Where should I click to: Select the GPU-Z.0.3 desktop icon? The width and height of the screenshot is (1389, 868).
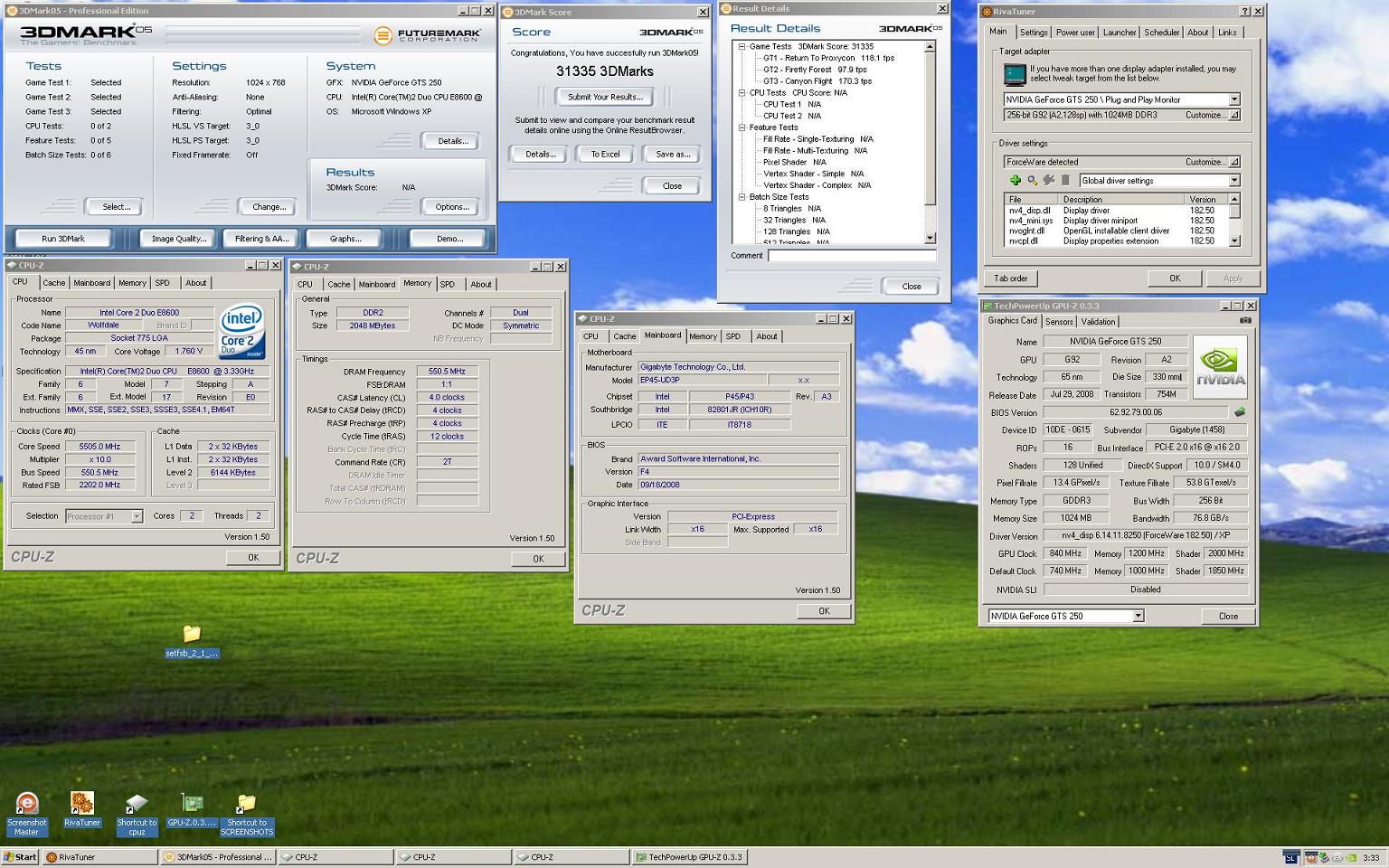click(x=192, y=810)
